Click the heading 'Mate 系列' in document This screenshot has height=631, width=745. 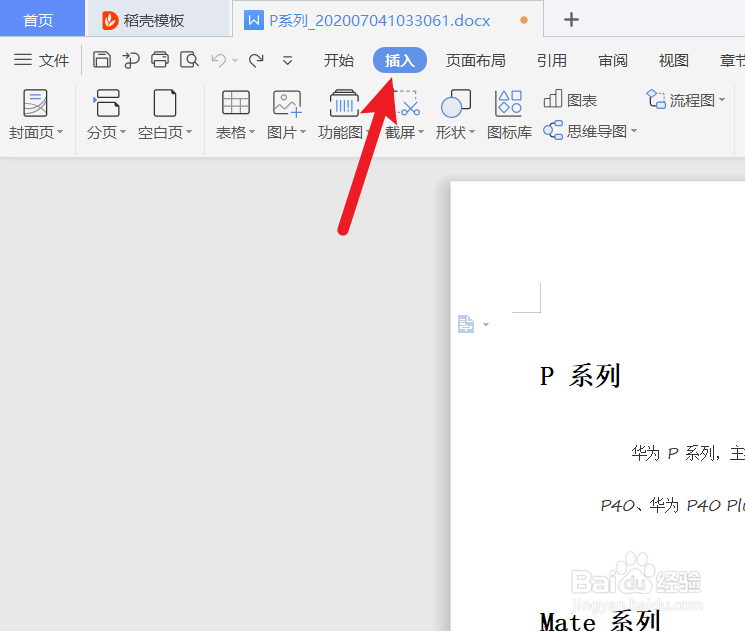tap(600, 620)
